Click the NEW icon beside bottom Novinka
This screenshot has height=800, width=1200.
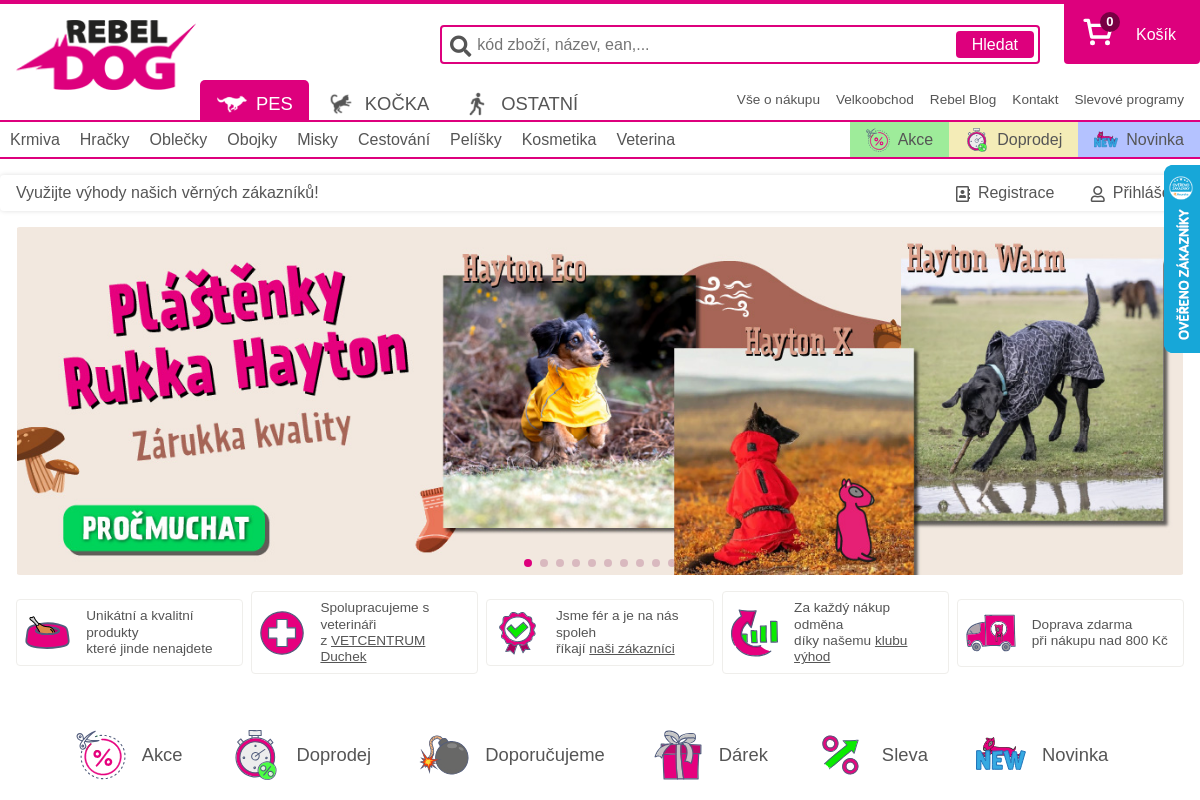(1001, 755)
